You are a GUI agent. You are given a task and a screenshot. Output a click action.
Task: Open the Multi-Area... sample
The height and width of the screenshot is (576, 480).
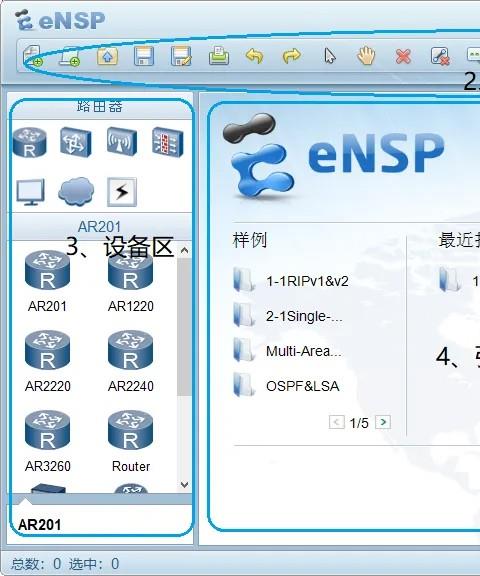click(x=288, y=351)
